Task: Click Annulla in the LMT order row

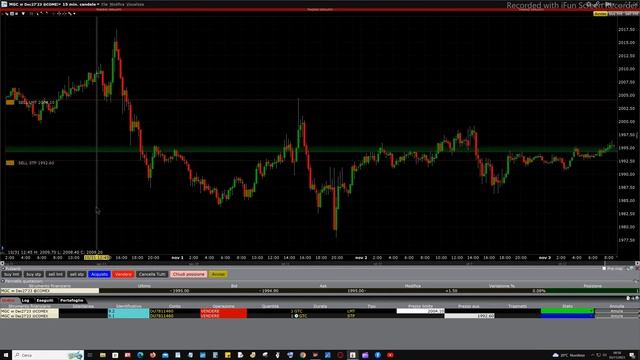Action: click(617, 311)
